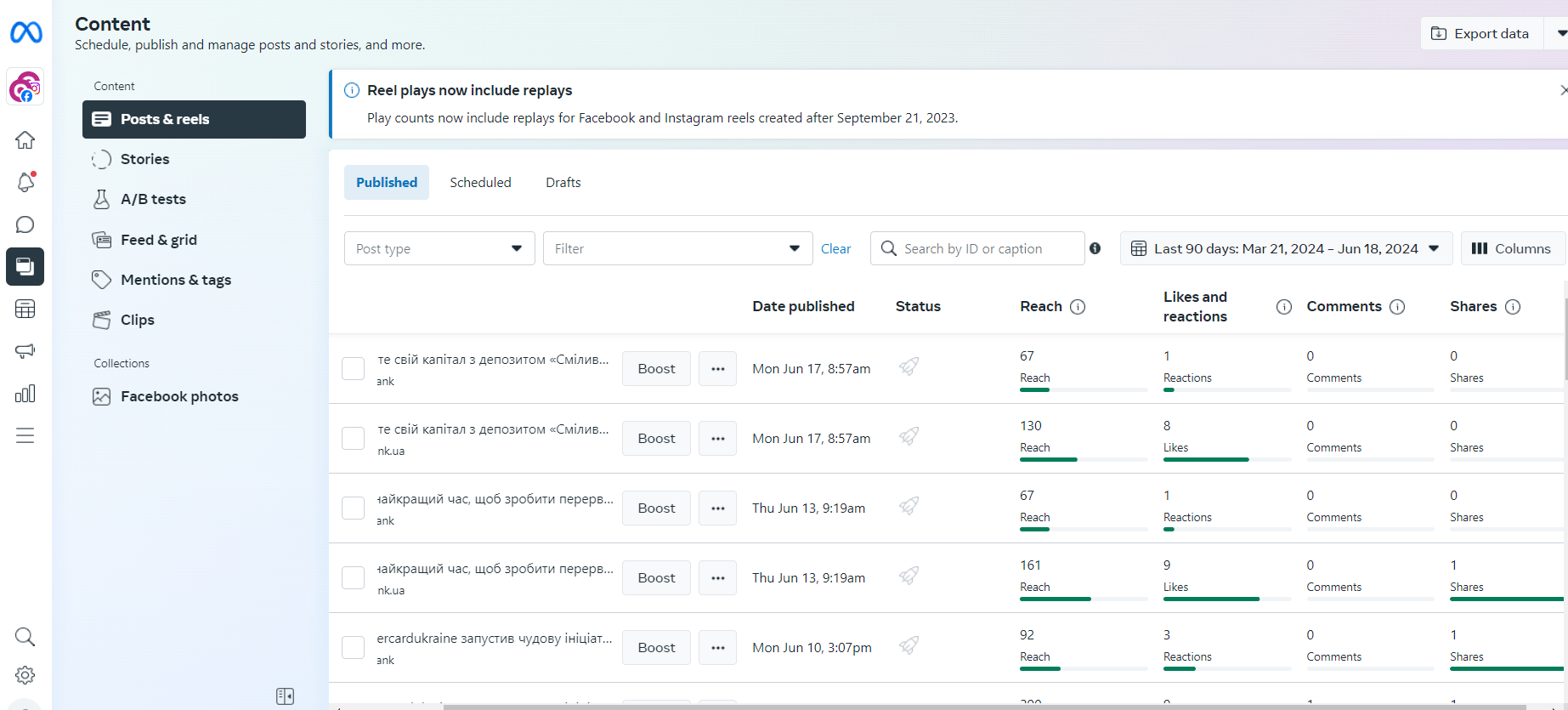Open the Planner grid icon in the sidebar

[x=25, y=309]
